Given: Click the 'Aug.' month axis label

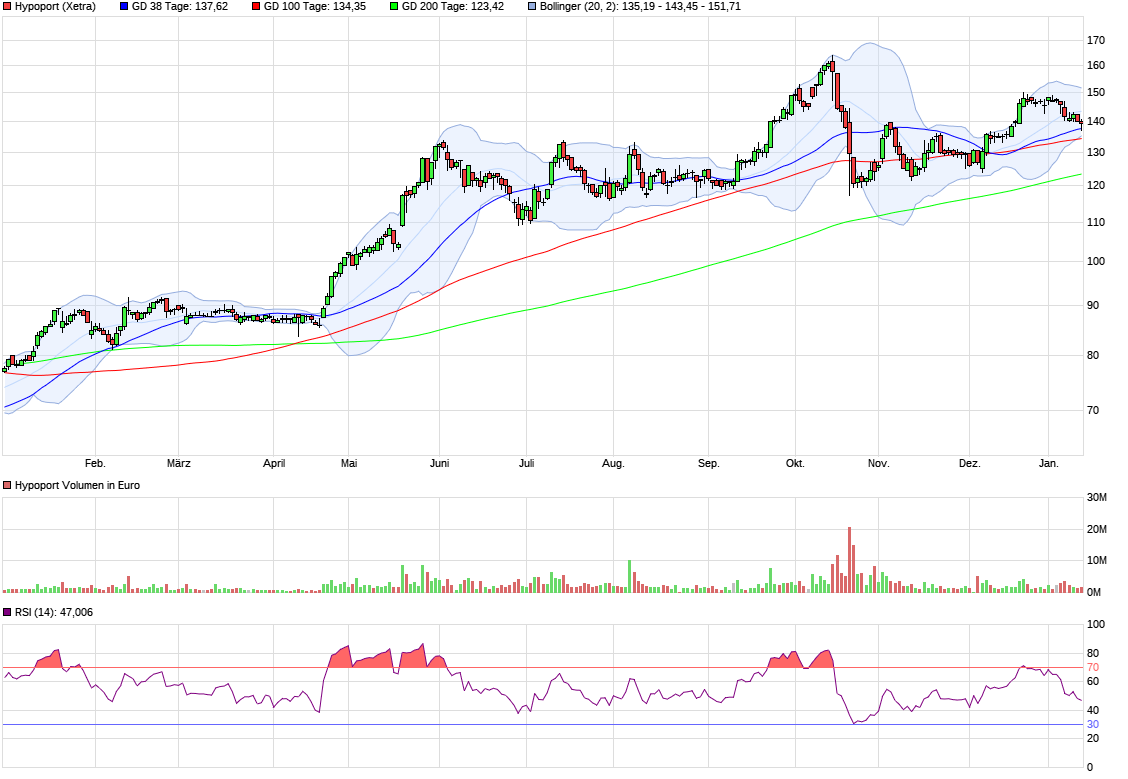Looking at the screenshot, I should tap(613, 463).
